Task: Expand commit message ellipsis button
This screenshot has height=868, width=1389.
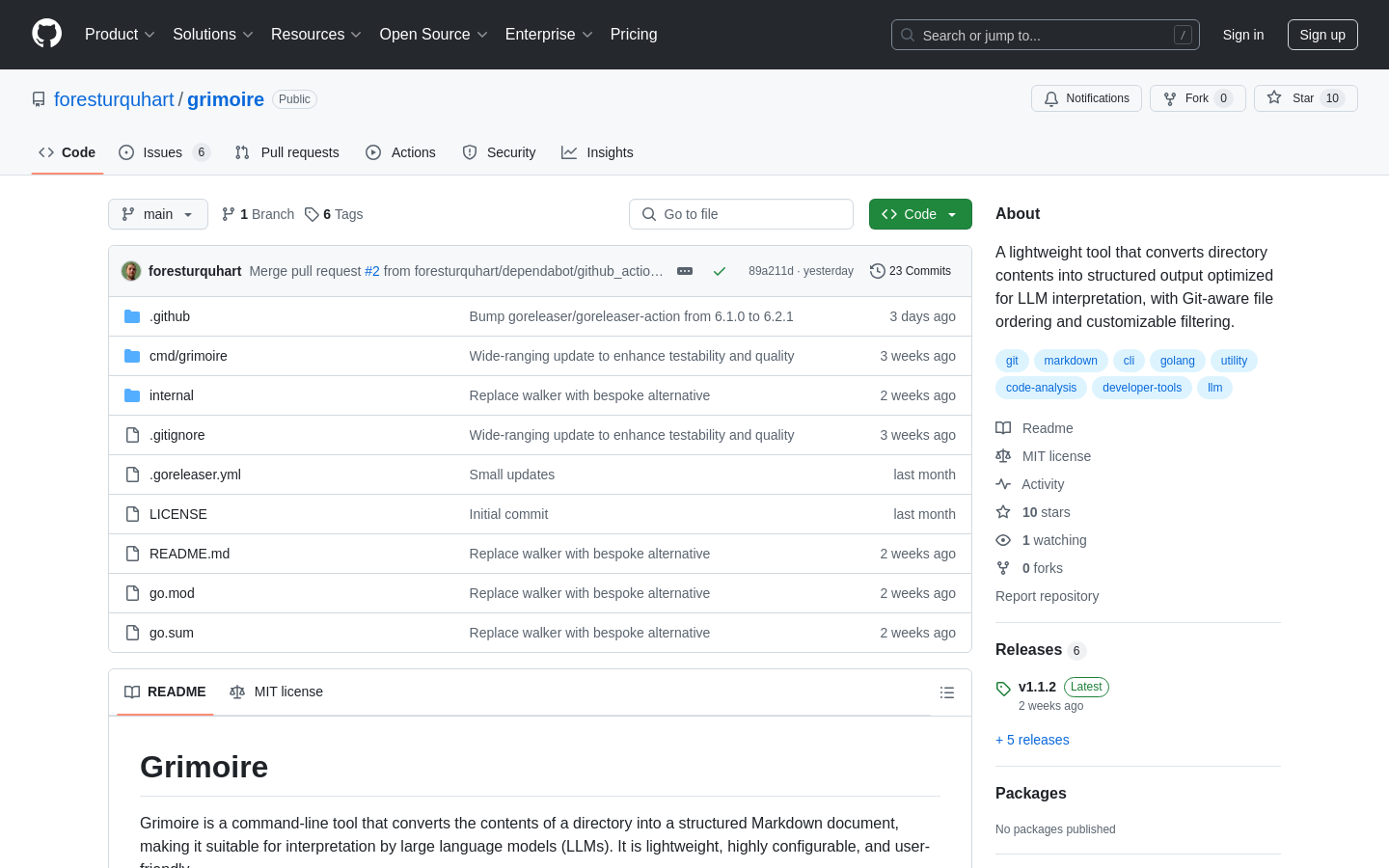Action: (685, 271)
